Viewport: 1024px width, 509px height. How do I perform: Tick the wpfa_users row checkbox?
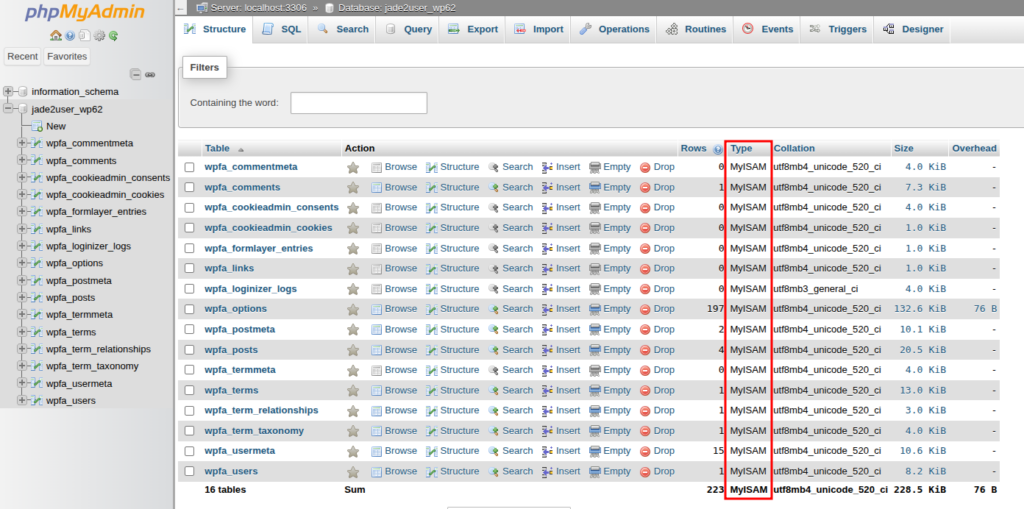[x=189, y=472]
